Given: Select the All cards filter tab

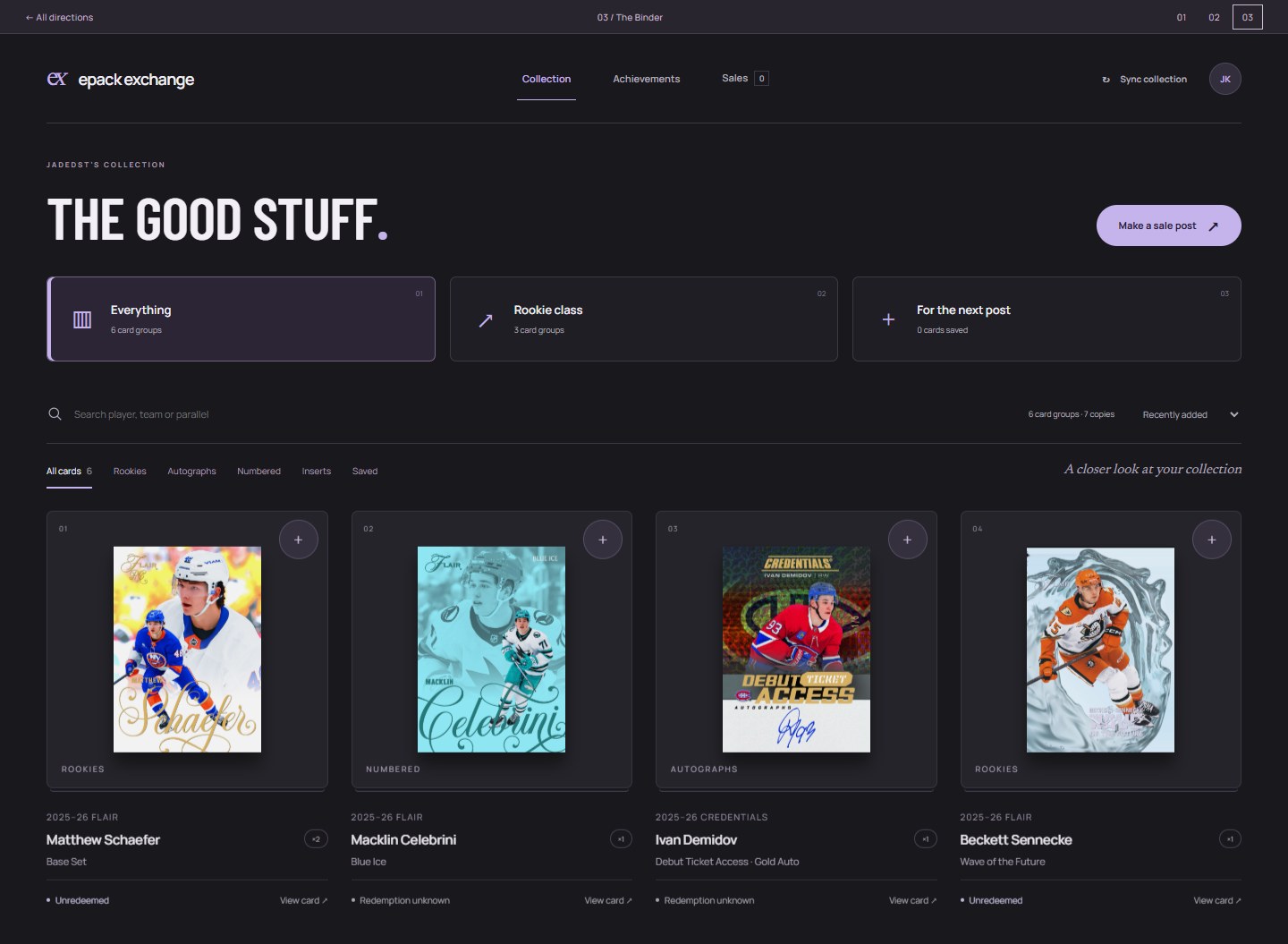Looking at the screenshot, I should tap(69, 472).
